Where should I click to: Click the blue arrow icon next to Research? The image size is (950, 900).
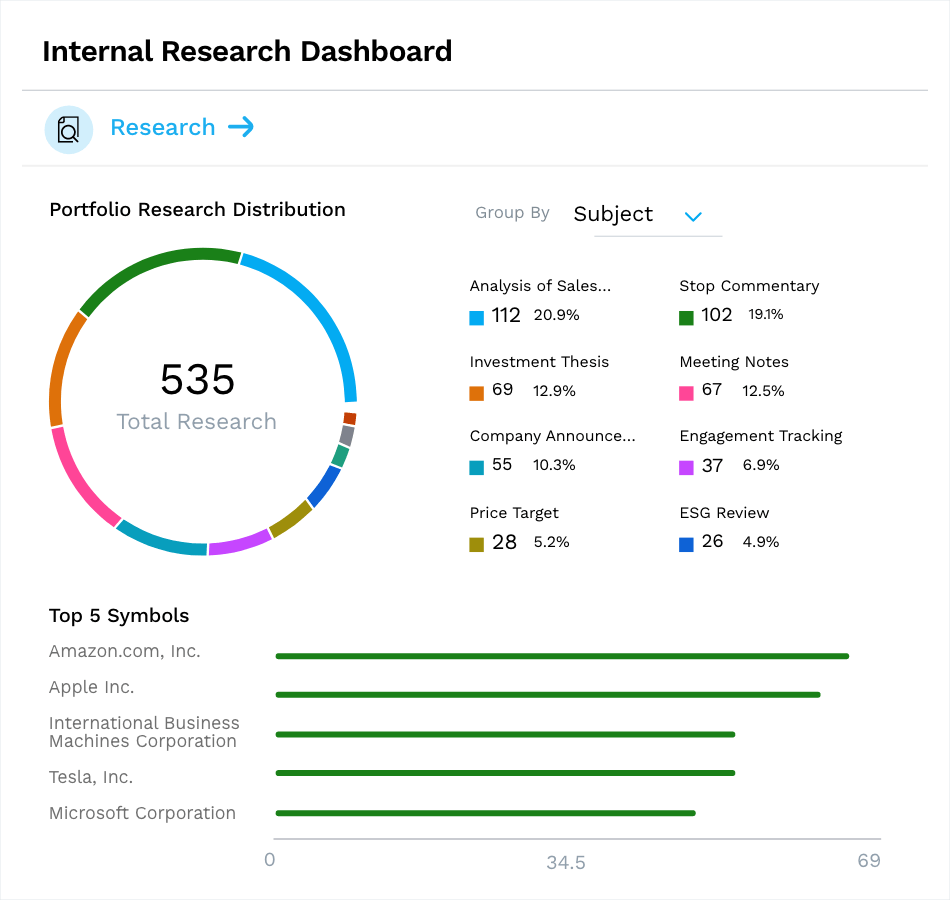(x=240, y=128)
